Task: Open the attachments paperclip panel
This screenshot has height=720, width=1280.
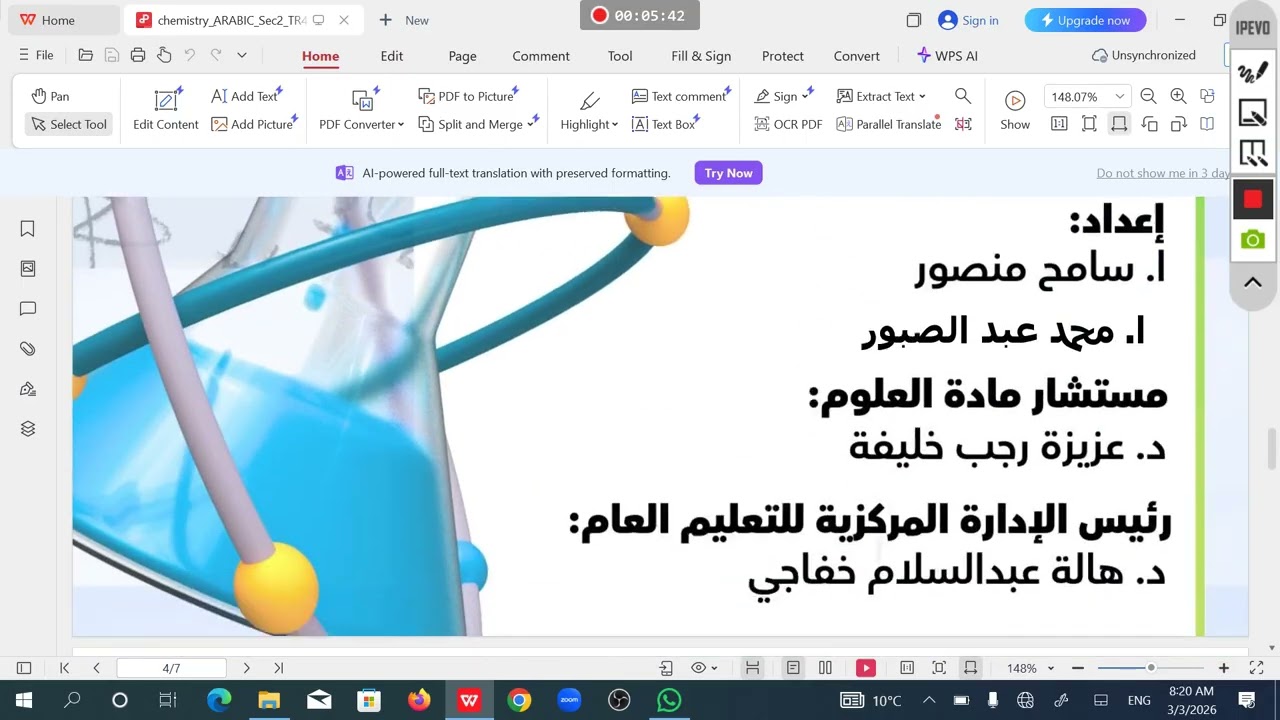Action: 28,349
